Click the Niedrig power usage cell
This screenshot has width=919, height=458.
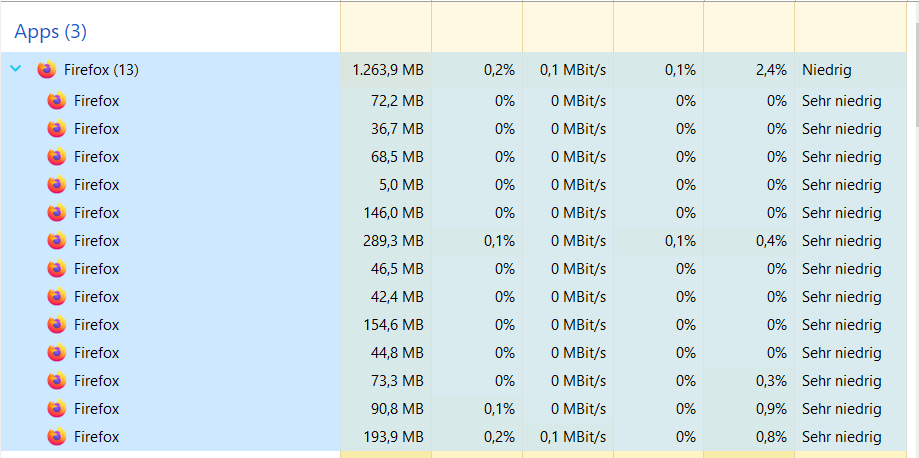pyautogui.click(x=826, y=70)
